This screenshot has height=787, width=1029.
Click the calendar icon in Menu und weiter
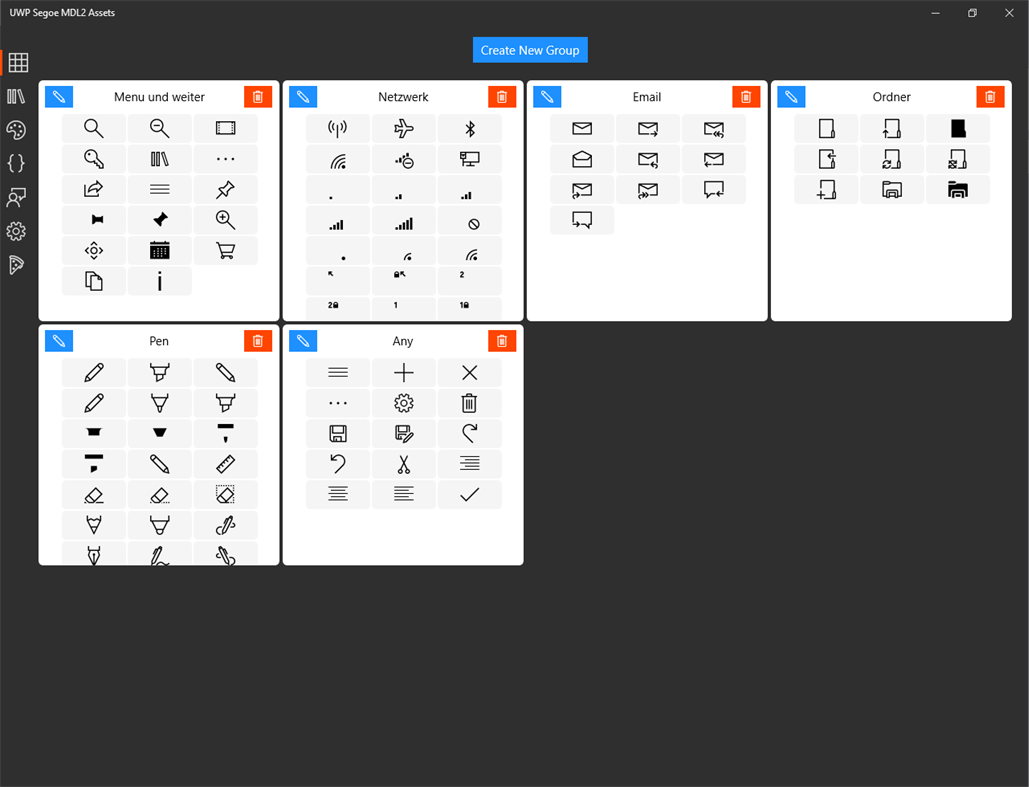[x=159, y=250]
